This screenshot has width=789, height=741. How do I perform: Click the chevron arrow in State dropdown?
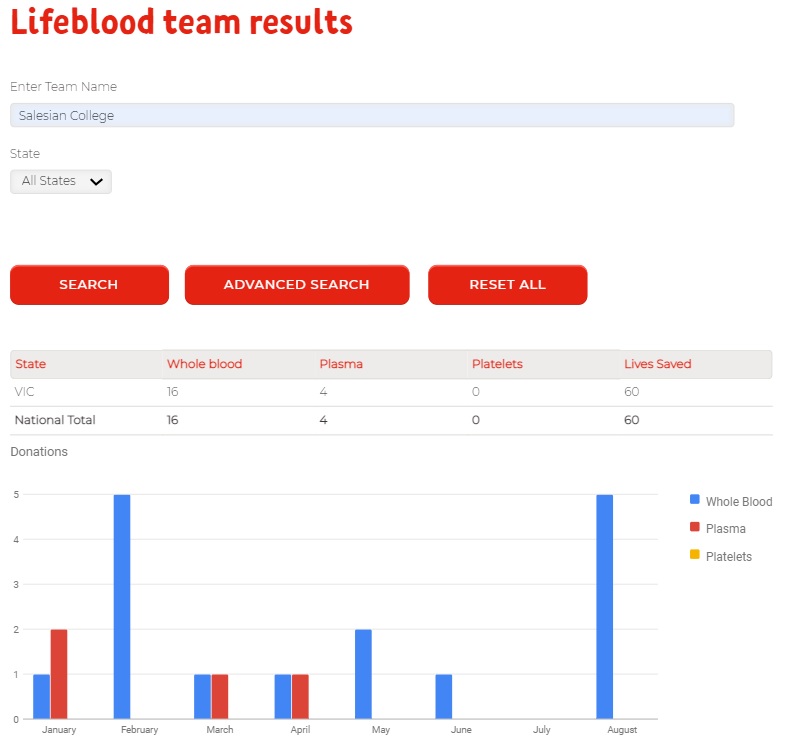coord(96,182)
